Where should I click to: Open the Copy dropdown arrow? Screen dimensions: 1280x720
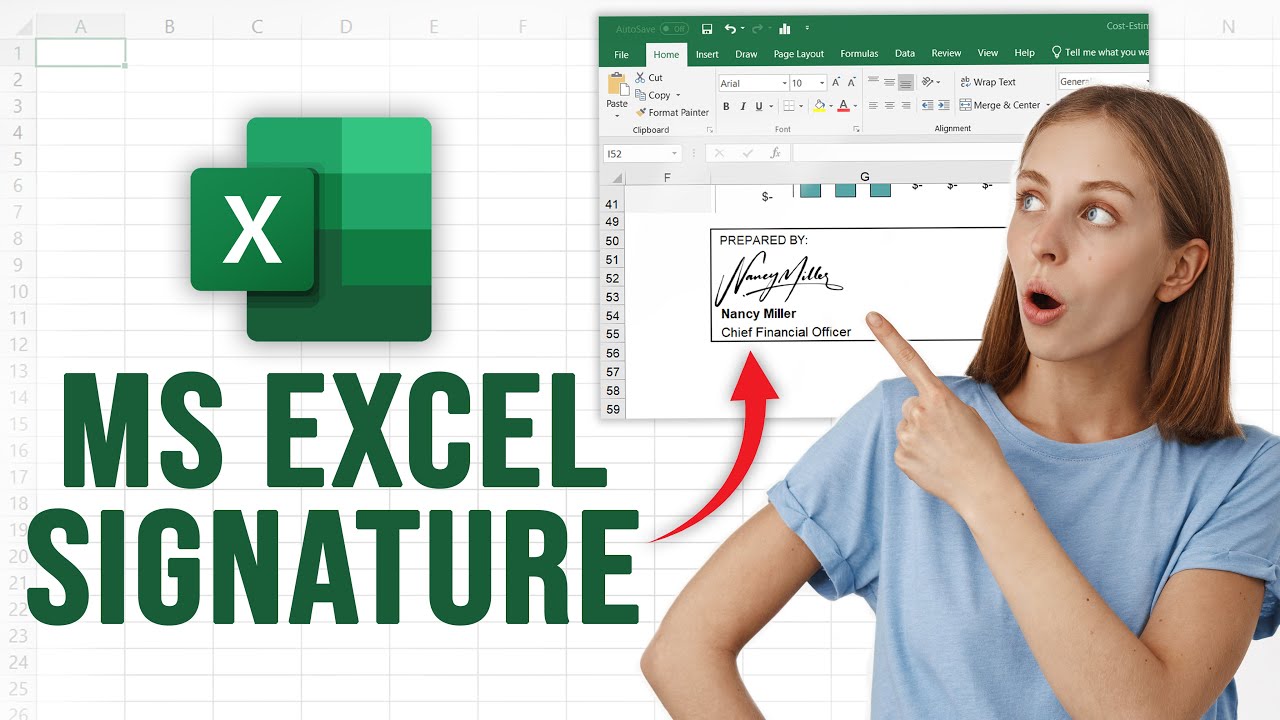(x=678, y=96)
